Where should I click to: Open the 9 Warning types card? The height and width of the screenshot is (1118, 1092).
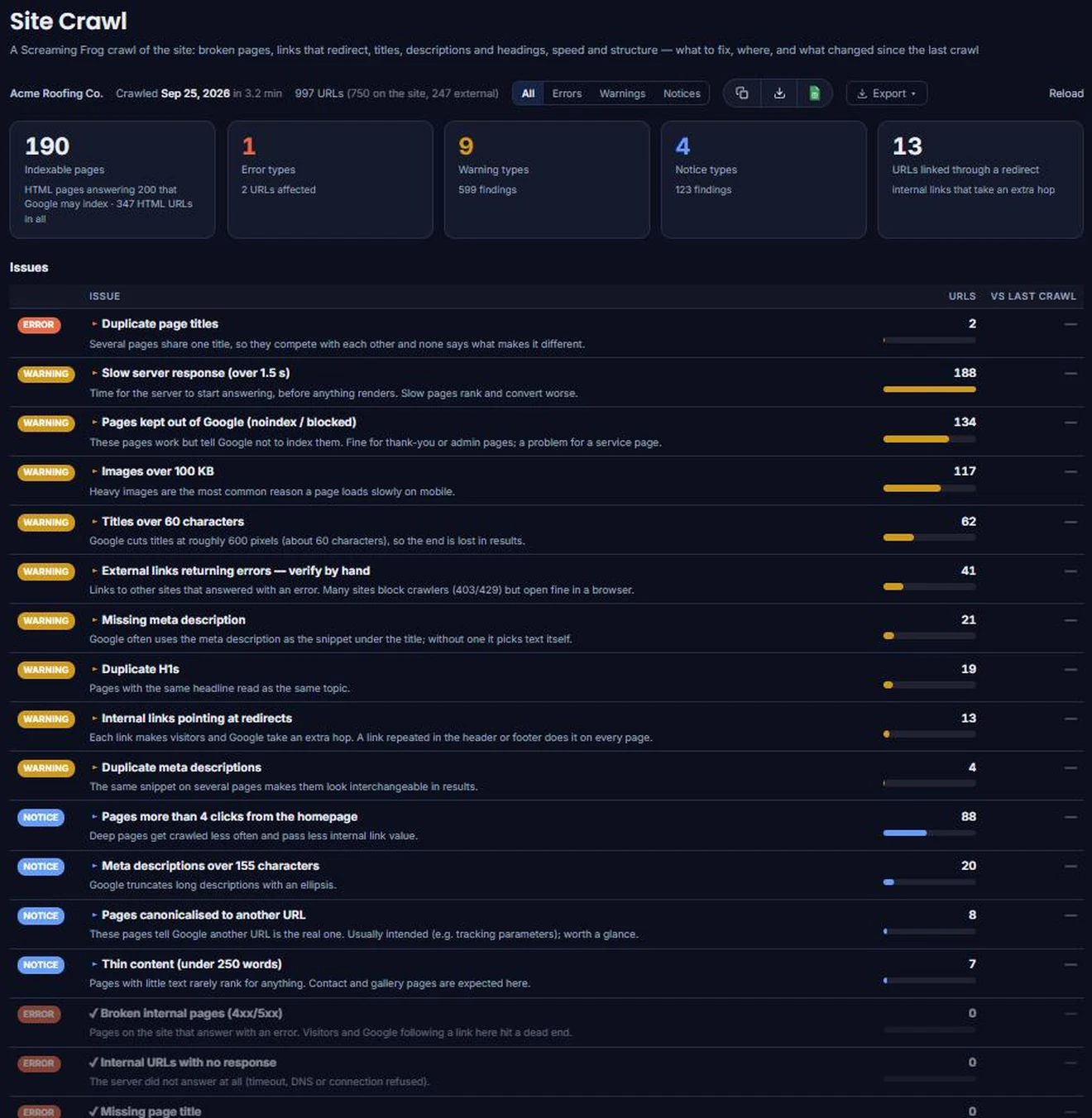point(547,179)
